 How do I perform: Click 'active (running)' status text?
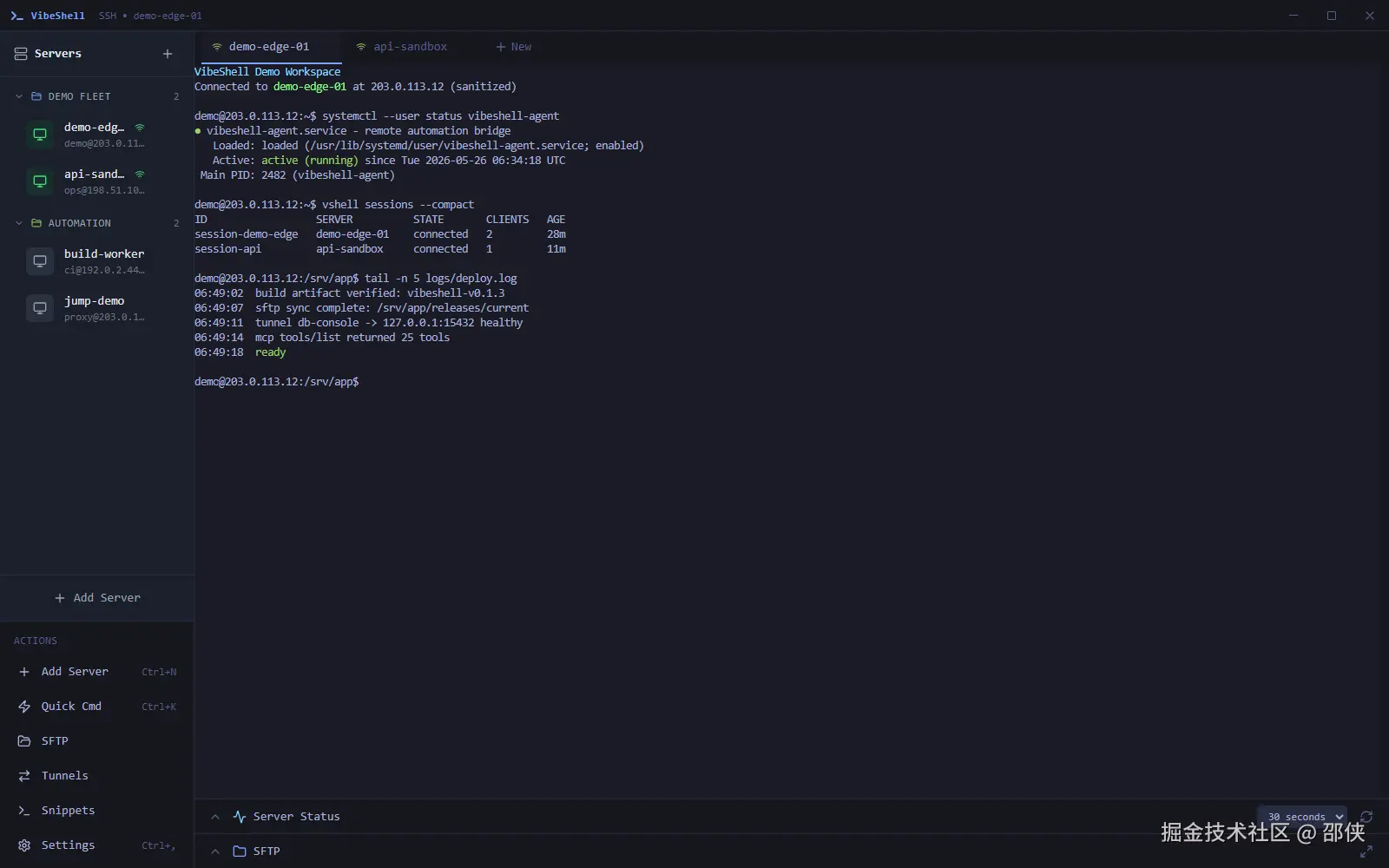310,161
